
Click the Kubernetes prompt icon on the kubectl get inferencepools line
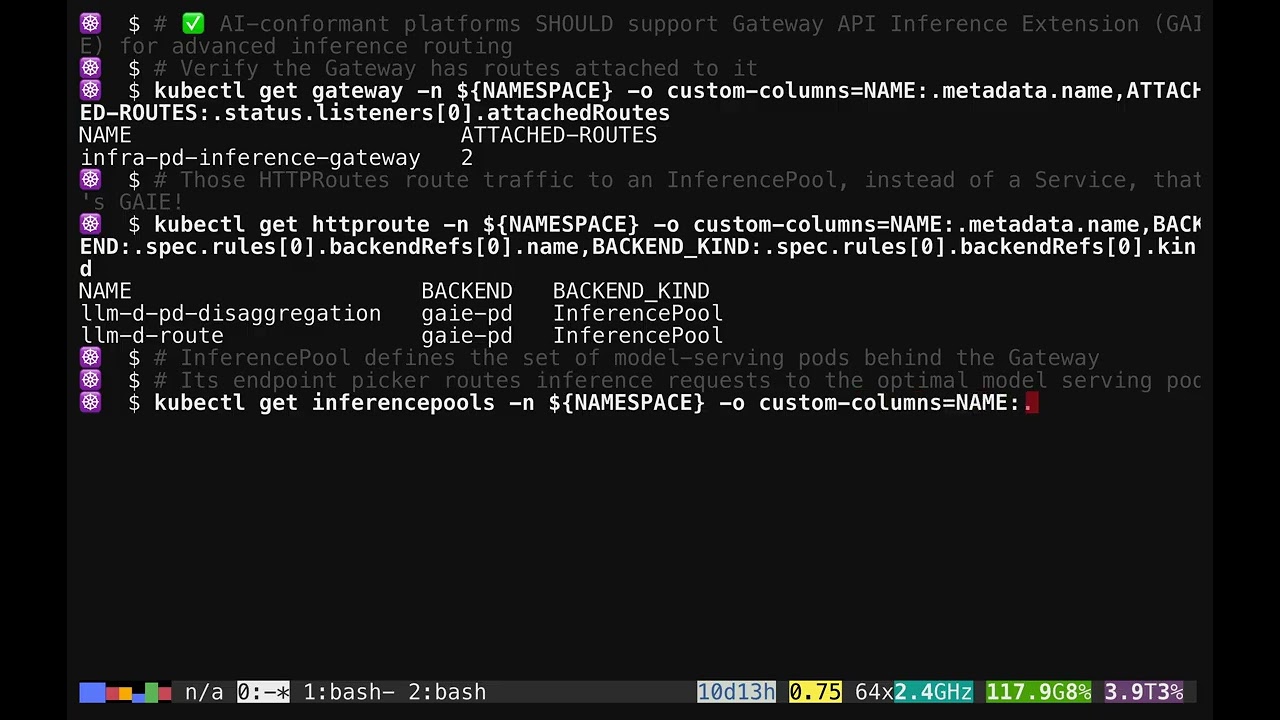tap(90, 402)
